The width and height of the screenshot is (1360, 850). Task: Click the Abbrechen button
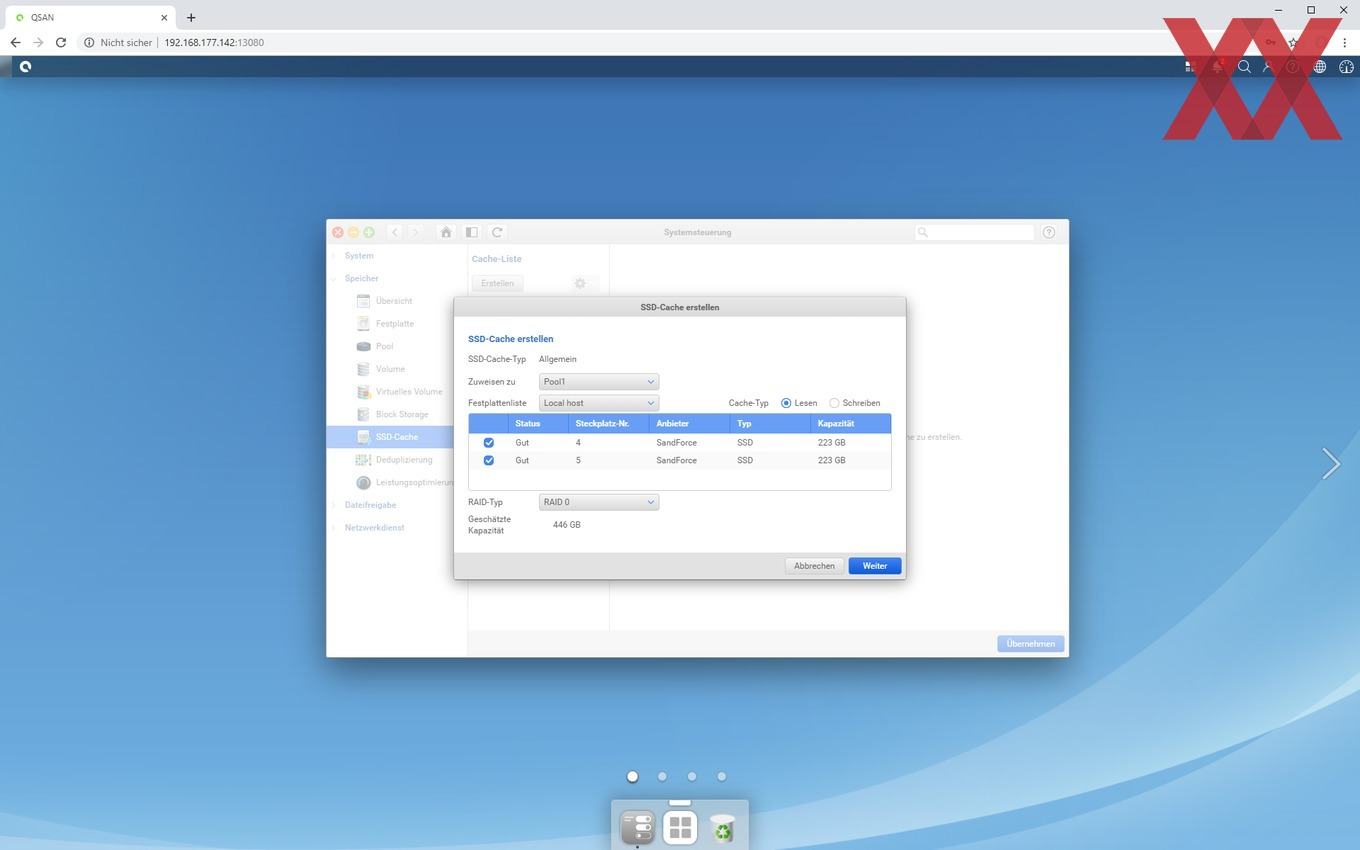tap(814, 566)
